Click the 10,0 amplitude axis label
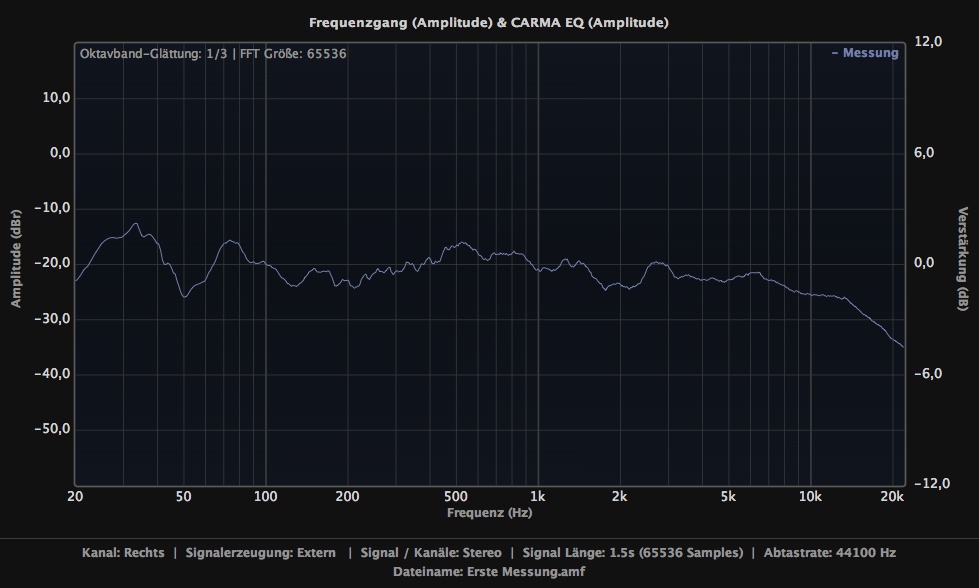Viewport: 979px width, 588px height. pyautogui.click(x=54, y=98)
